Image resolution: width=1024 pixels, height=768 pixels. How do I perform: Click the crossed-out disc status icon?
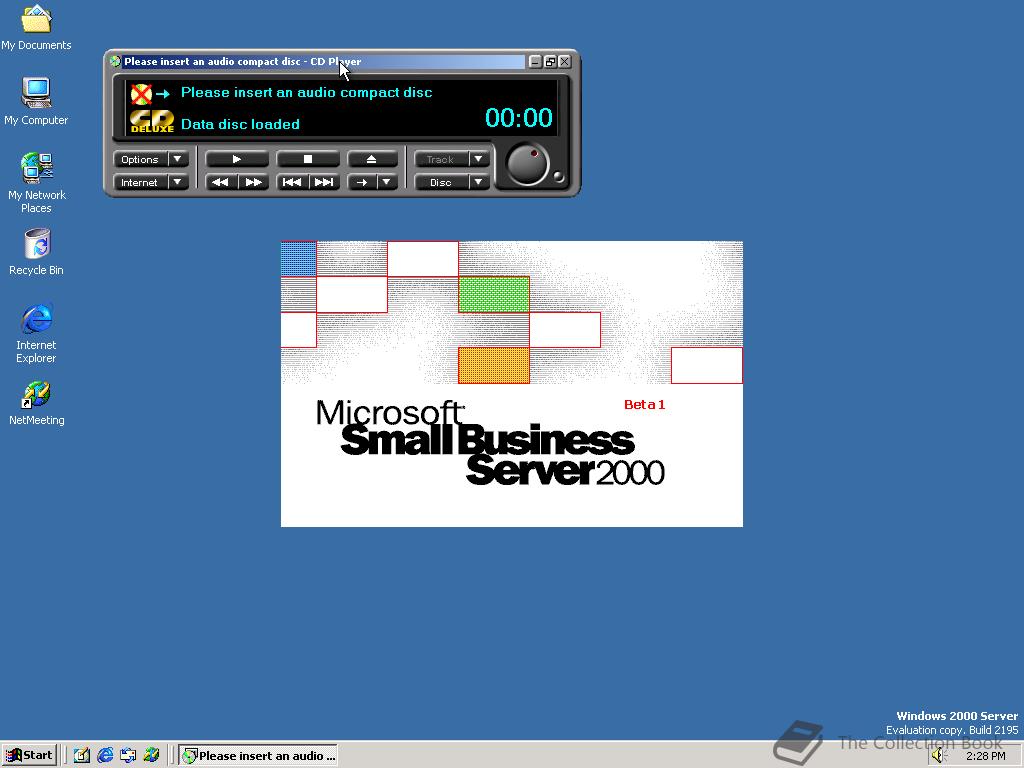coord(141,94)
